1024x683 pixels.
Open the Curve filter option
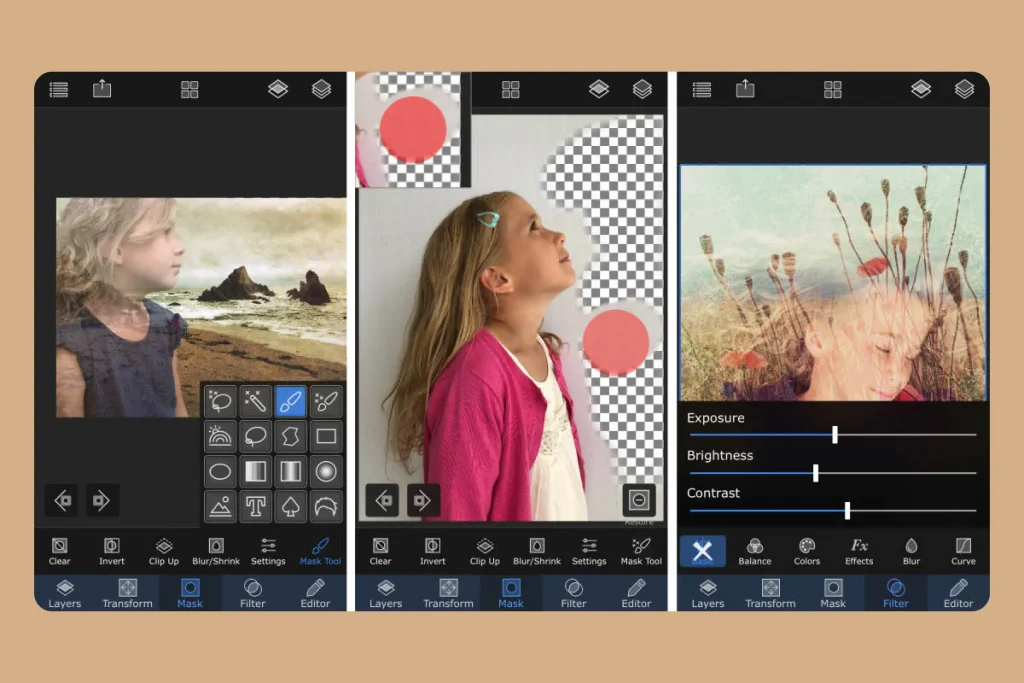(963, 550)
